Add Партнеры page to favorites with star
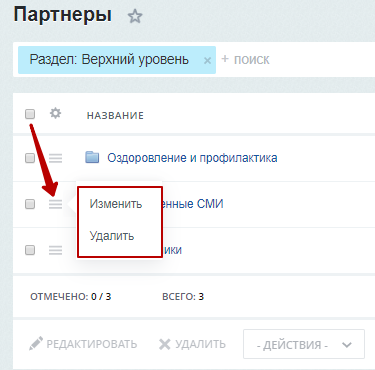The image size is (375, 370). (135, 16)
